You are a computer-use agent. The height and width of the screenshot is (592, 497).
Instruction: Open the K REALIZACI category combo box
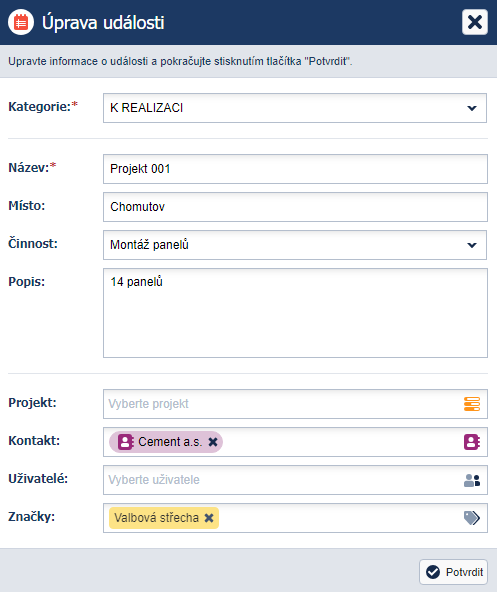coord(295,108)
